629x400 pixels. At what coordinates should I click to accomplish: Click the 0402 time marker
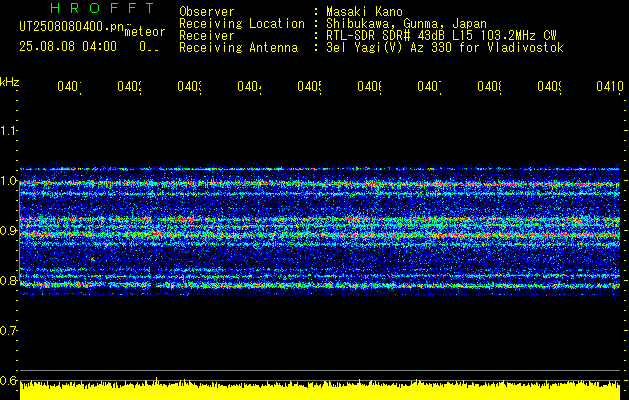point(129,86)
